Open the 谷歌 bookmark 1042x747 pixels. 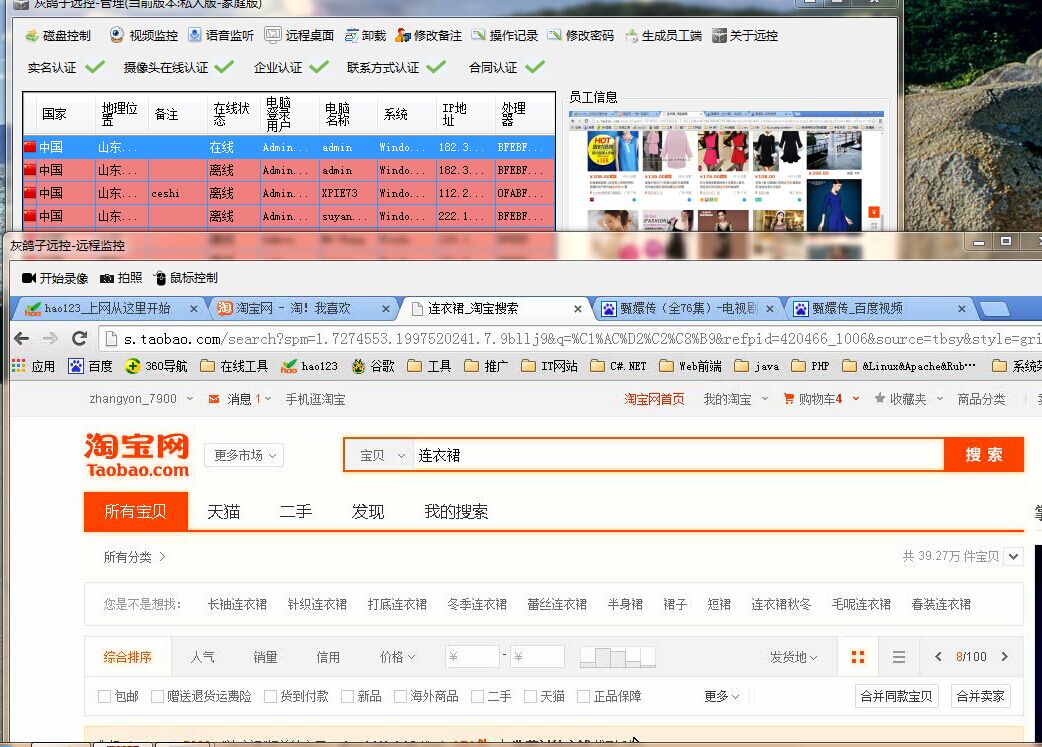tap(373, 366)
